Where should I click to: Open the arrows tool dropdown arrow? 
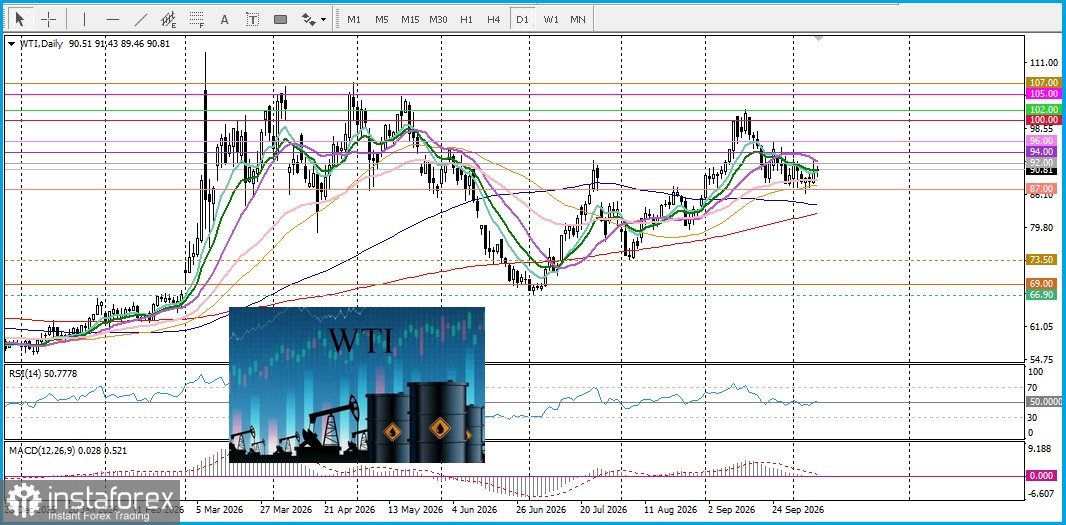tap(323, 20)
